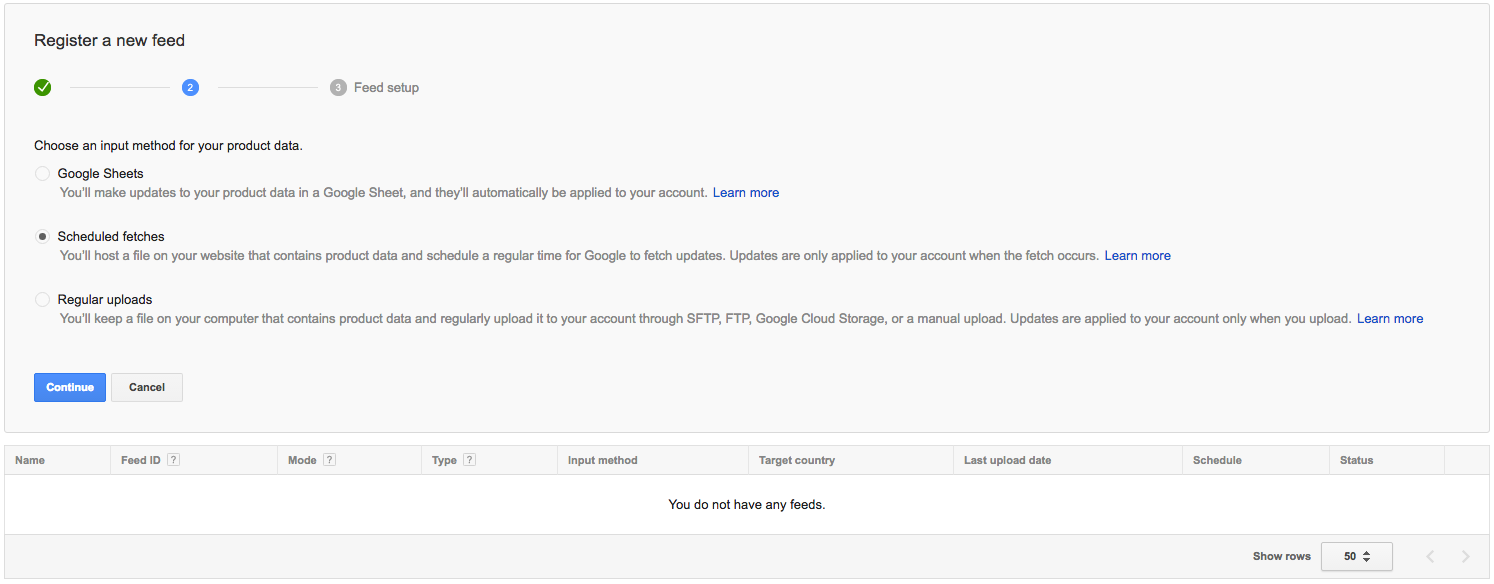This screenshot has width=1494, height=584.
Task: Open the Feed ID help tooltip
Action: (x=173, y=460)
